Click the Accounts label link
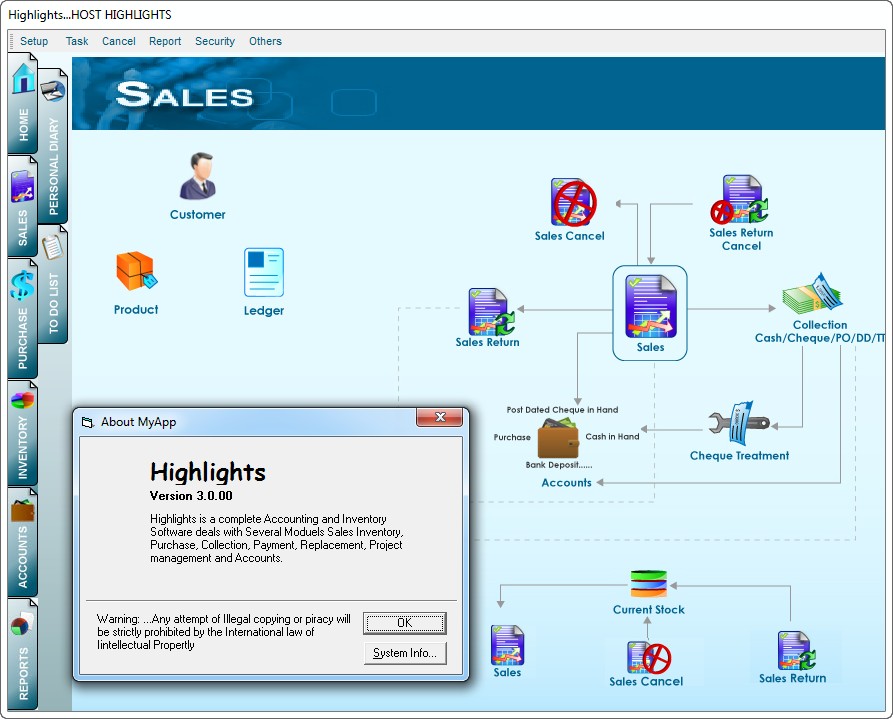The width and height of the screenshot is (893, 719). point(566,483)
